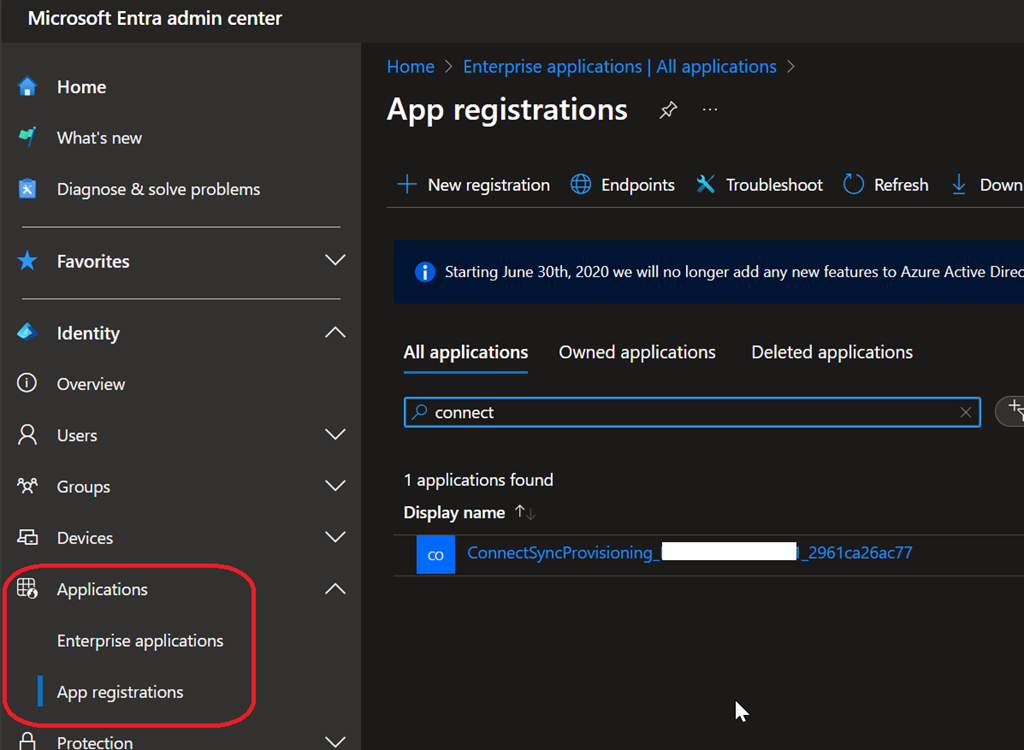Viewport: 1024px width, 750px height.
Task: Click the CO application tile icon
Action: (435, 554)
